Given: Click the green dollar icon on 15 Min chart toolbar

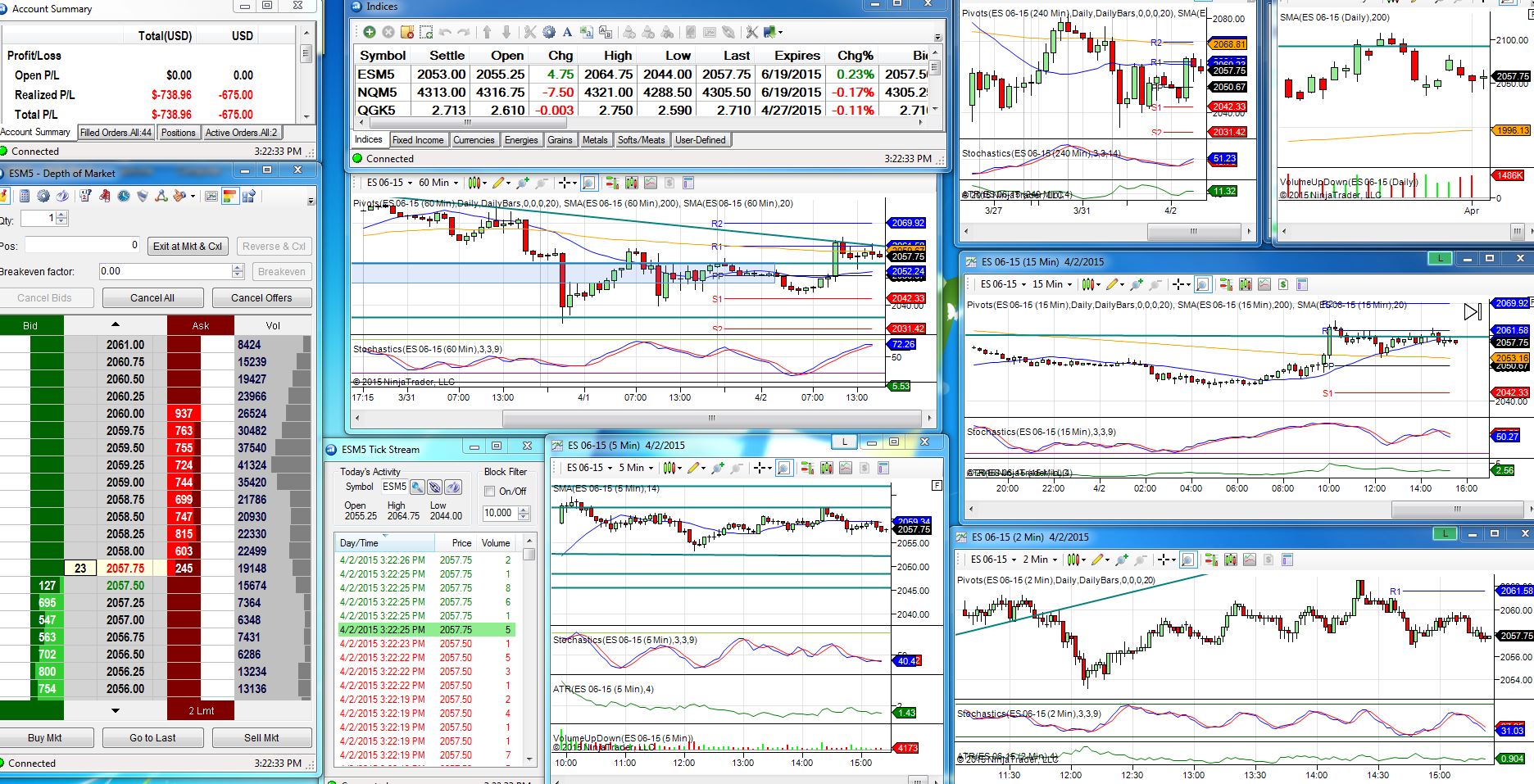Looking at the screenshot, I should pos(1282,284).
